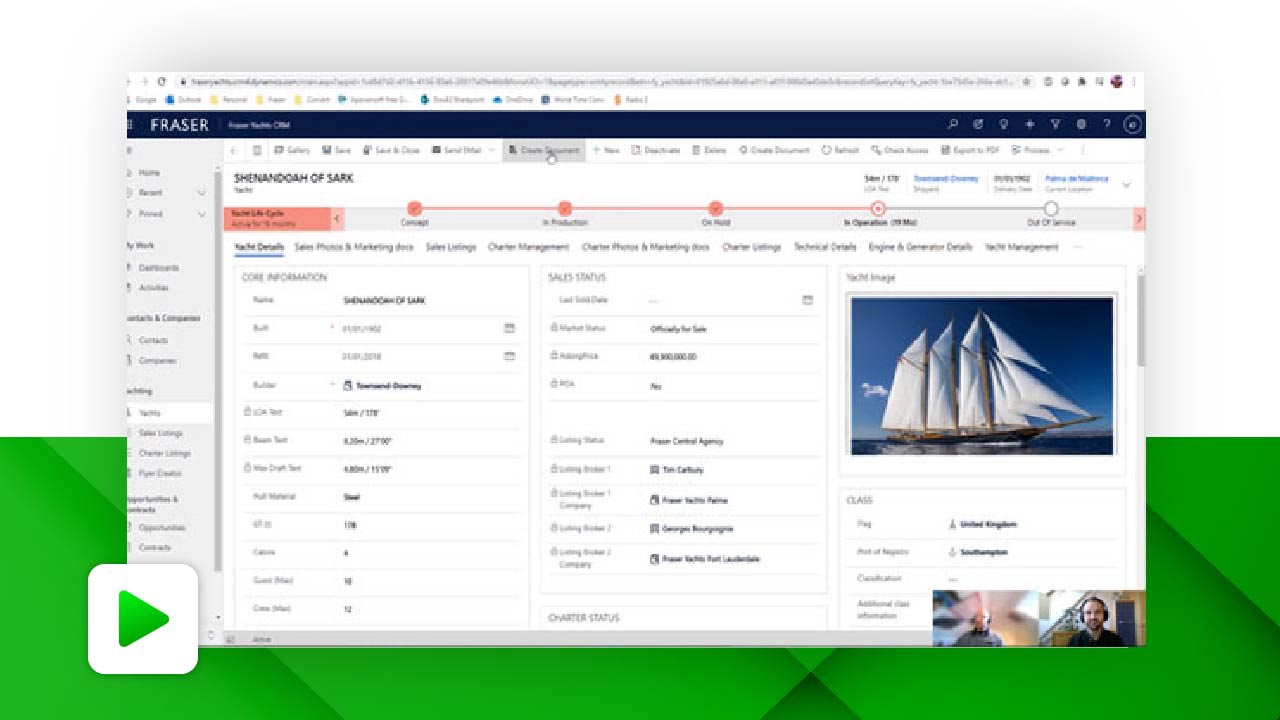Open Flyer Creator in the sidebar

(x=160, y=474)
